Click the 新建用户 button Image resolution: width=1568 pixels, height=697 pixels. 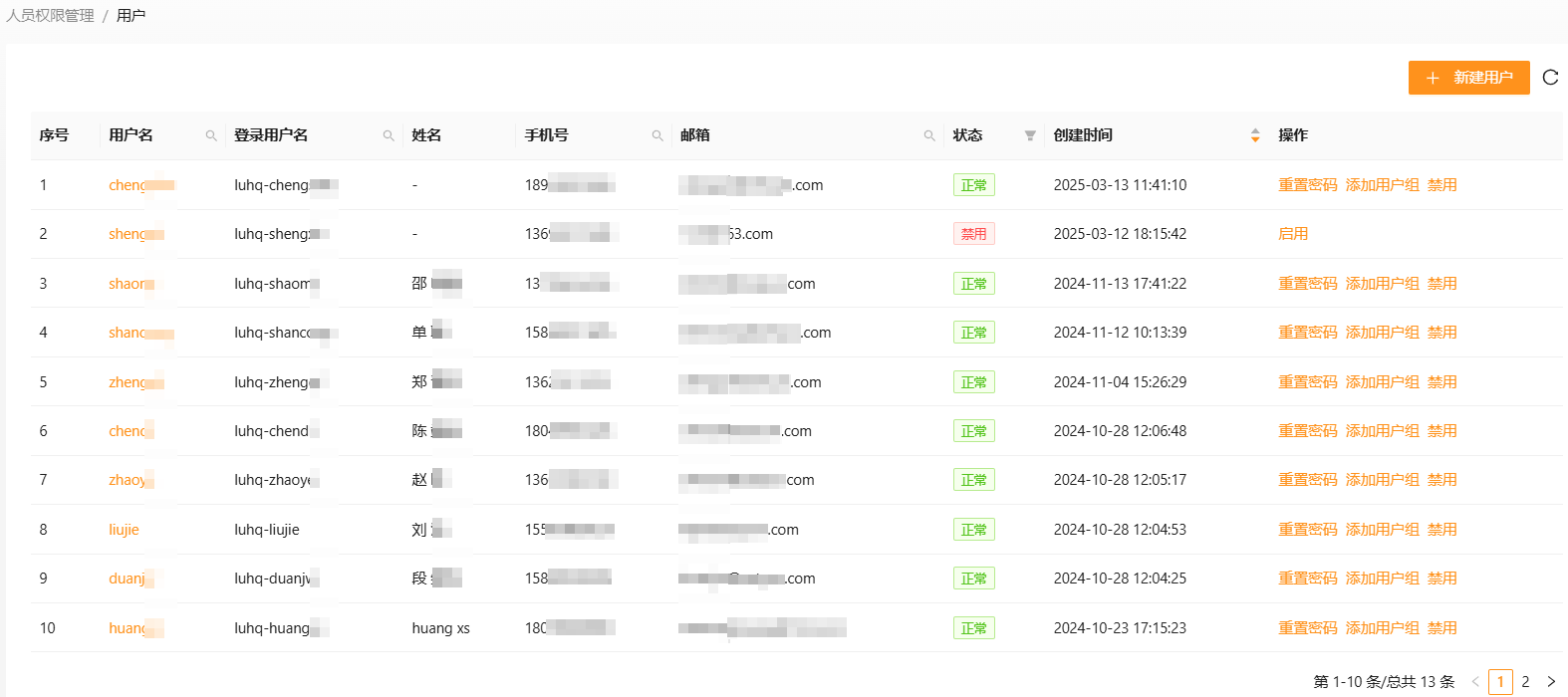coord(1468,78)
